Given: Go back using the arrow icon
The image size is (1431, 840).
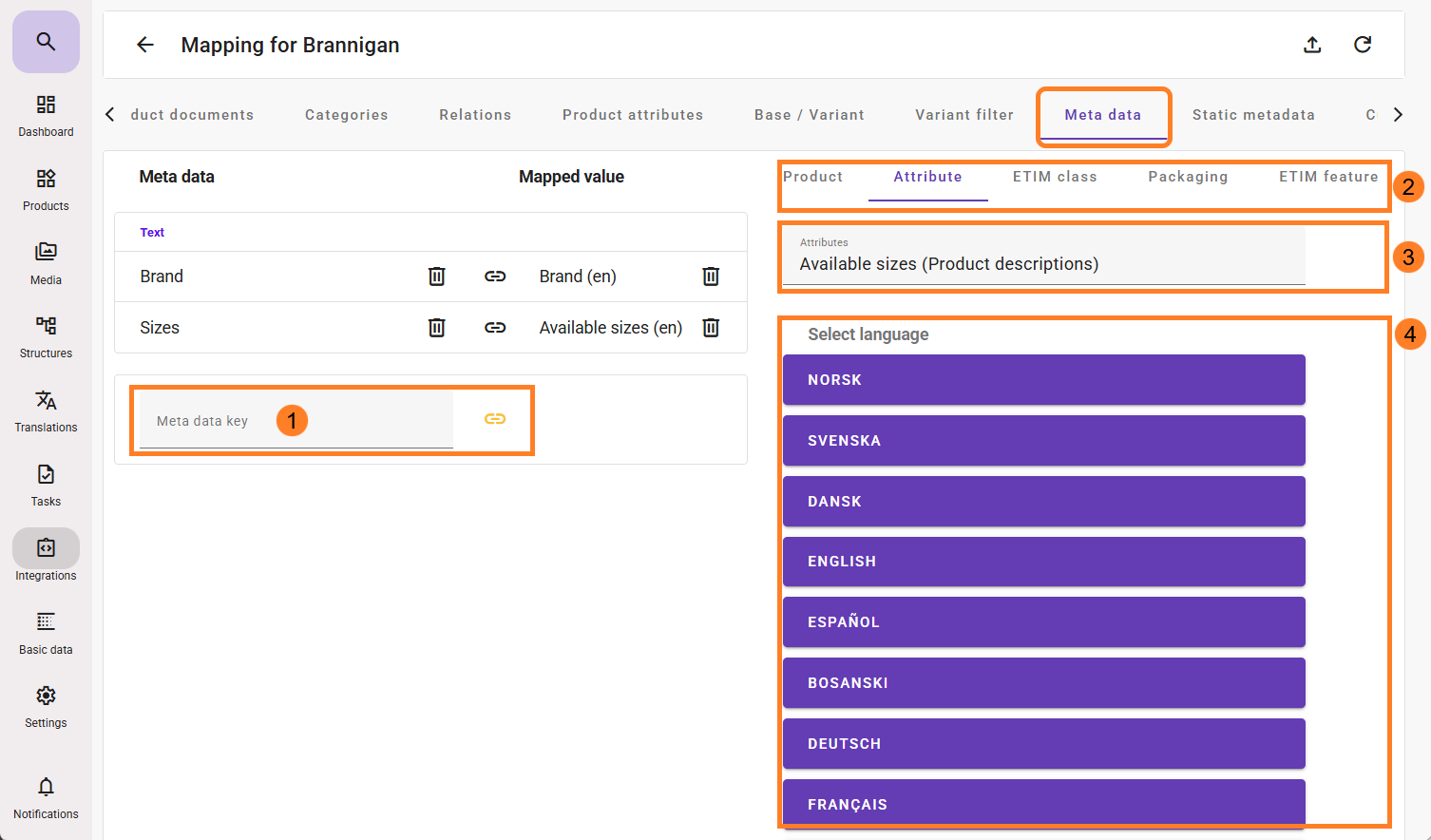Looking at the screenshot, I should pyautogui.click(x=145, y=45).
